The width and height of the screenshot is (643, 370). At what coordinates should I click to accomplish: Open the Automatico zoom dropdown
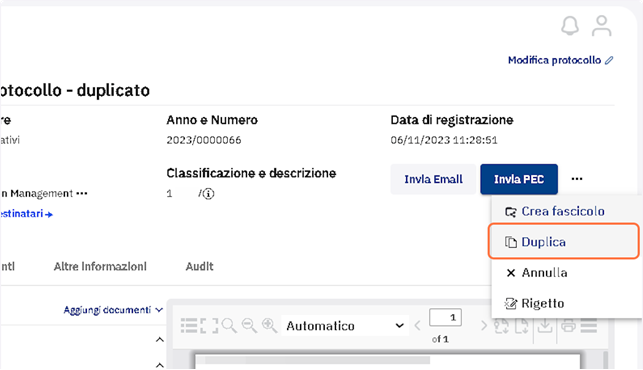point(344,326)
